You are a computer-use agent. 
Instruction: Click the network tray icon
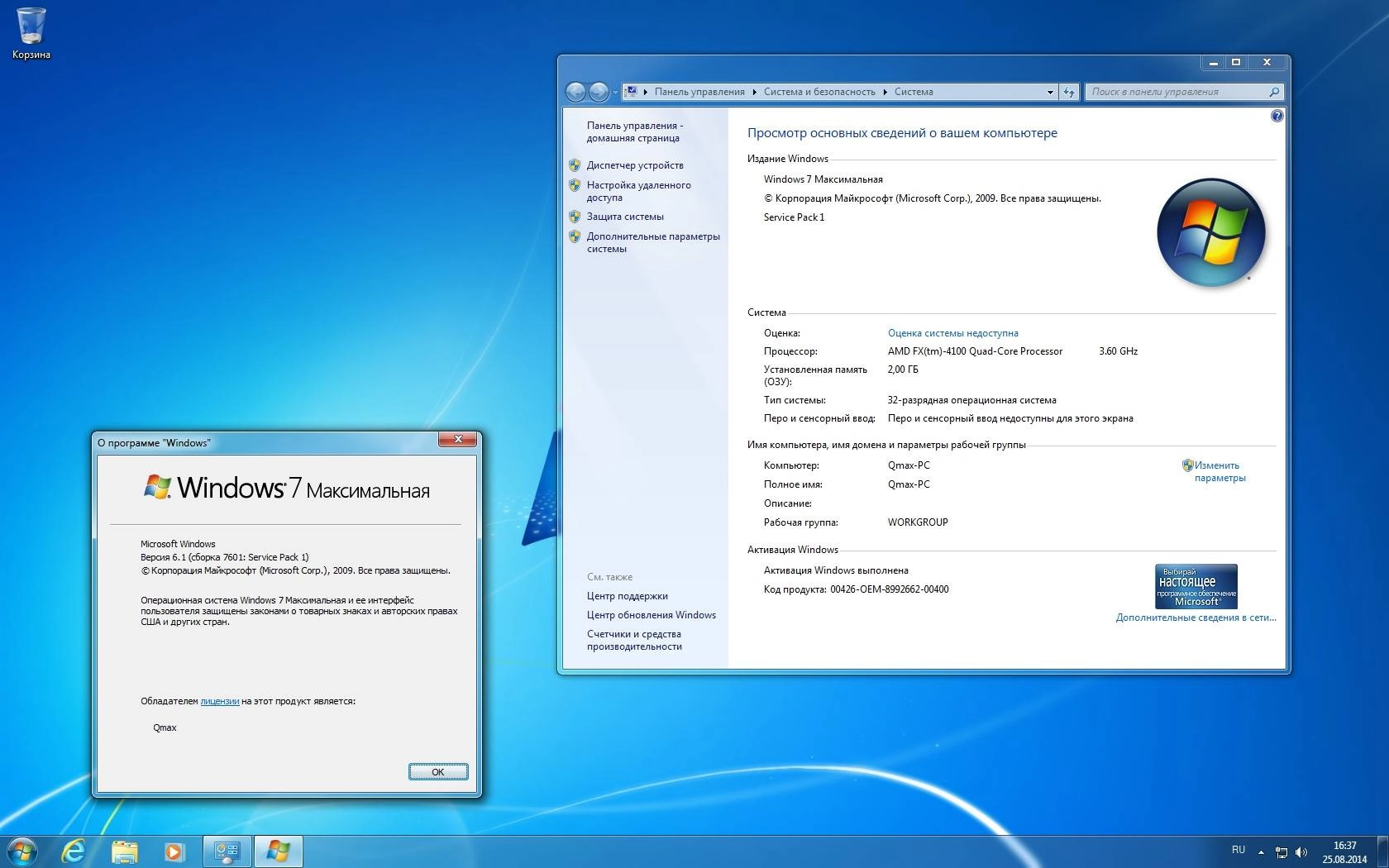pos(1282,851)
